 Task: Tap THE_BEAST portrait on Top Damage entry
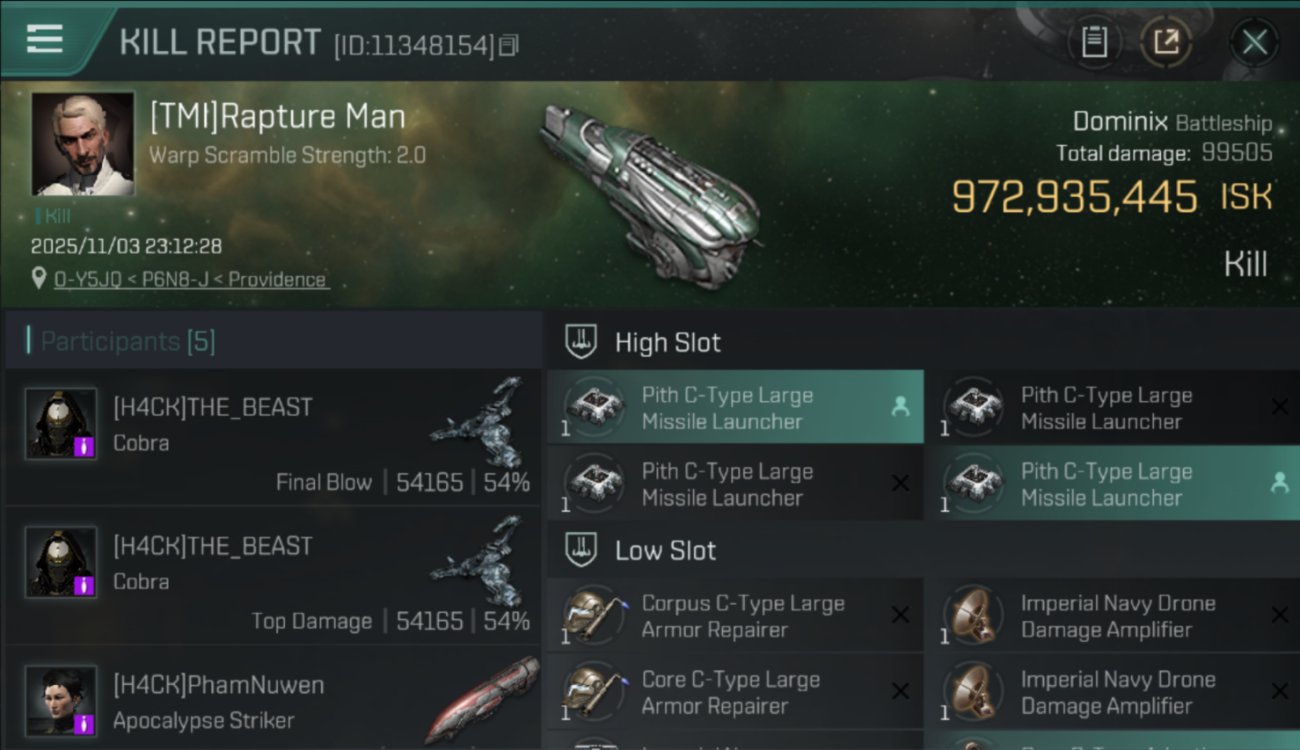pos(61,562)
